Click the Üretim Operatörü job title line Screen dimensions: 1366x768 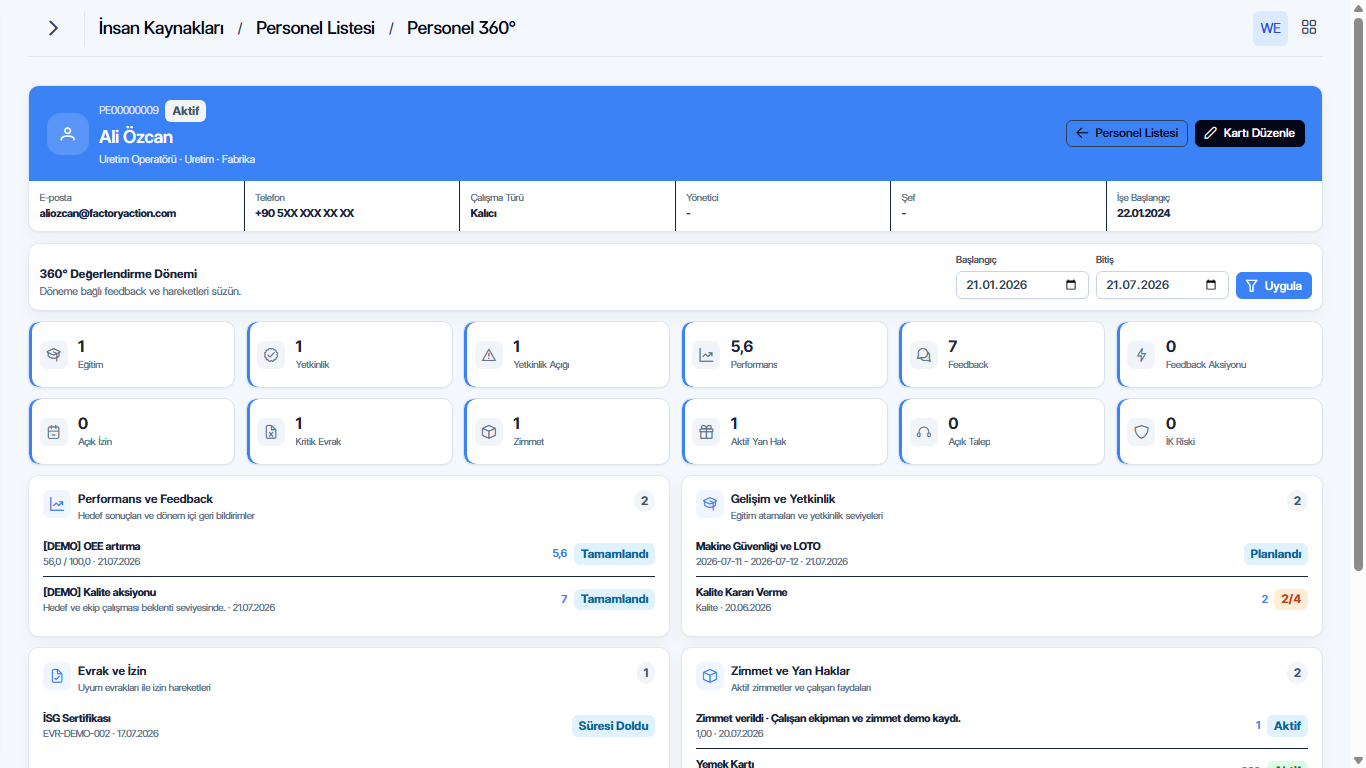[177, 159]
